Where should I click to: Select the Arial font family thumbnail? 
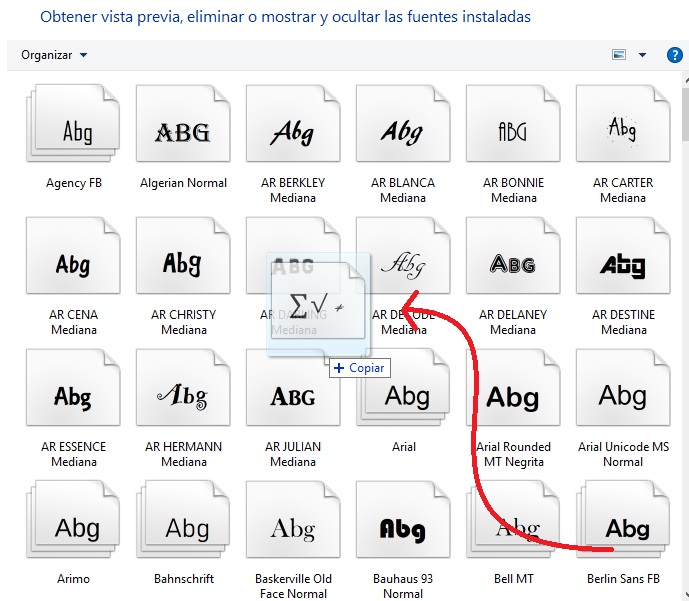coord(403,396)
